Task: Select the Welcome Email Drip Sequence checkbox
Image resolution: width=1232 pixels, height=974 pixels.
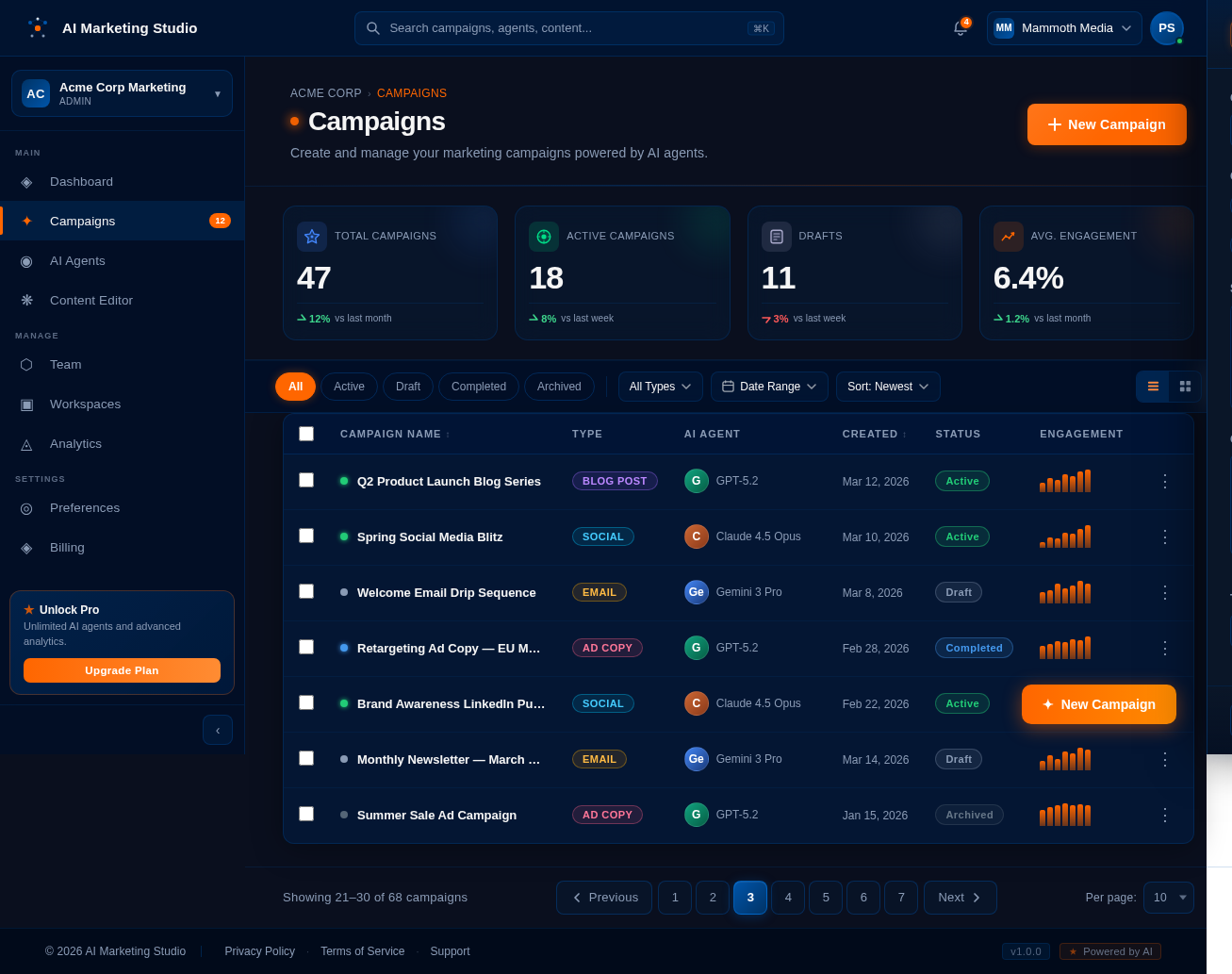Action: point(306,592)
